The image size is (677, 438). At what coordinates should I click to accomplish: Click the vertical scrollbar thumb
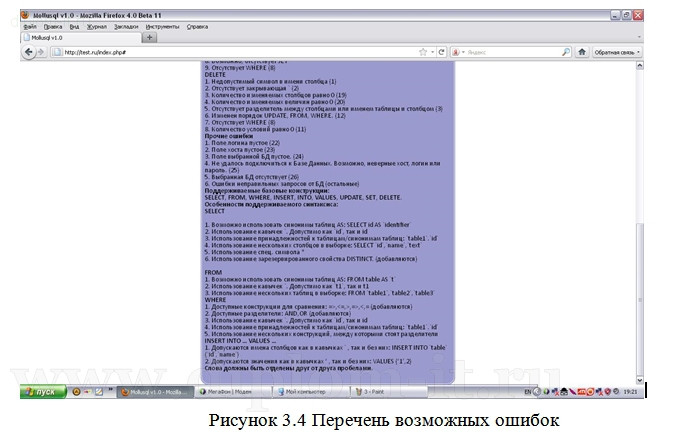[639, 298]
